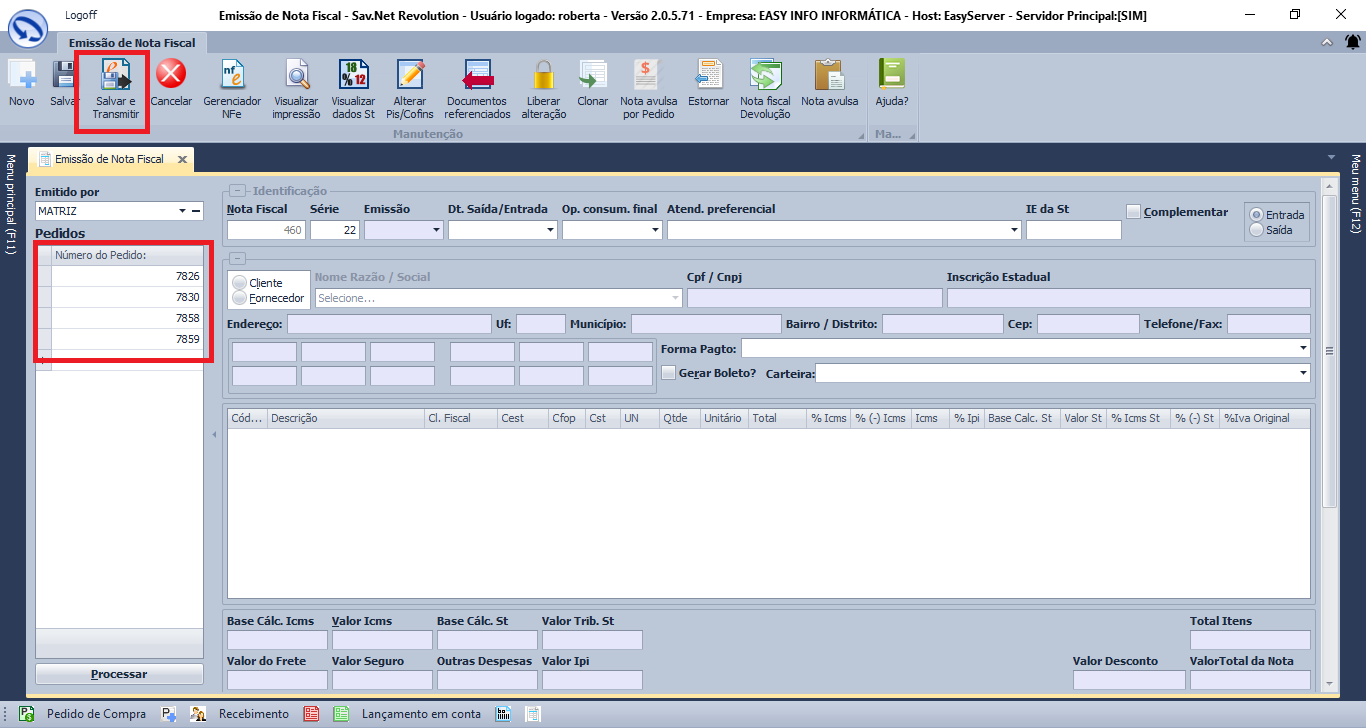The height and width of the screenshot is (728, 1366).
Task: Click the Alterar Pis/Cofins icon
Action: 410,76
